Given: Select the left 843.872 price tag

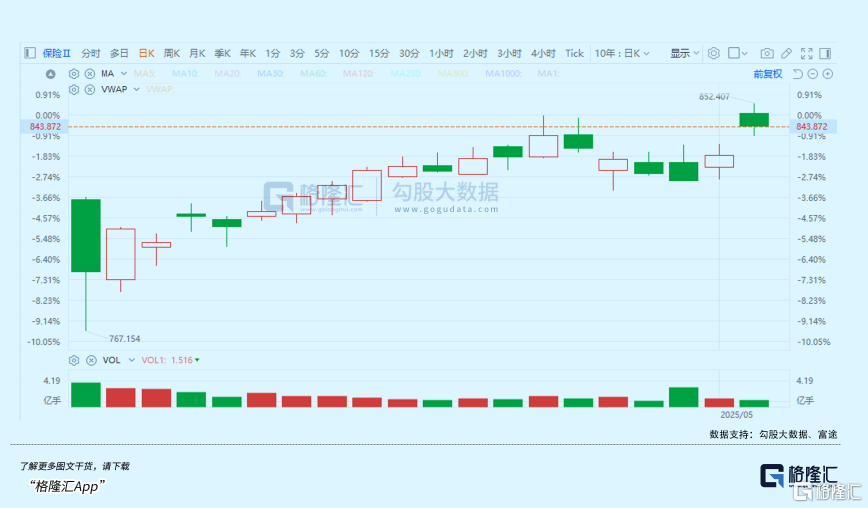Looking at the screenshot, I should click(x=45, y=127).
